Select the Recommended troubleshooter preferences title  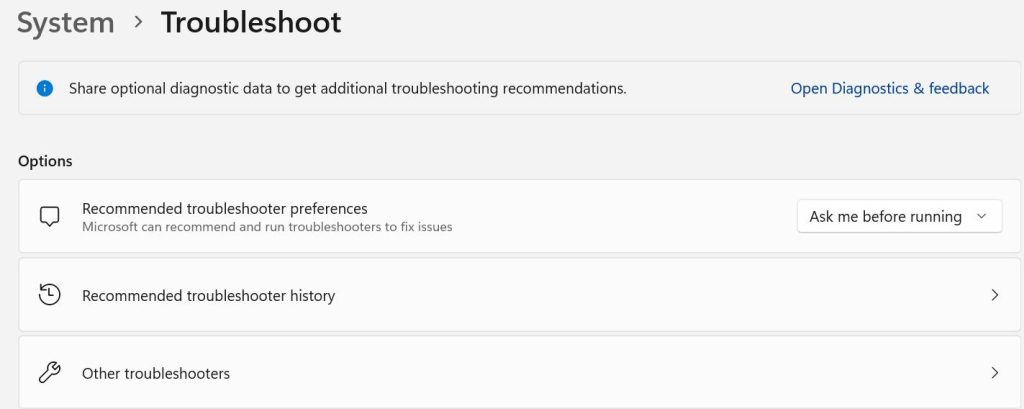tap(225, 208)
